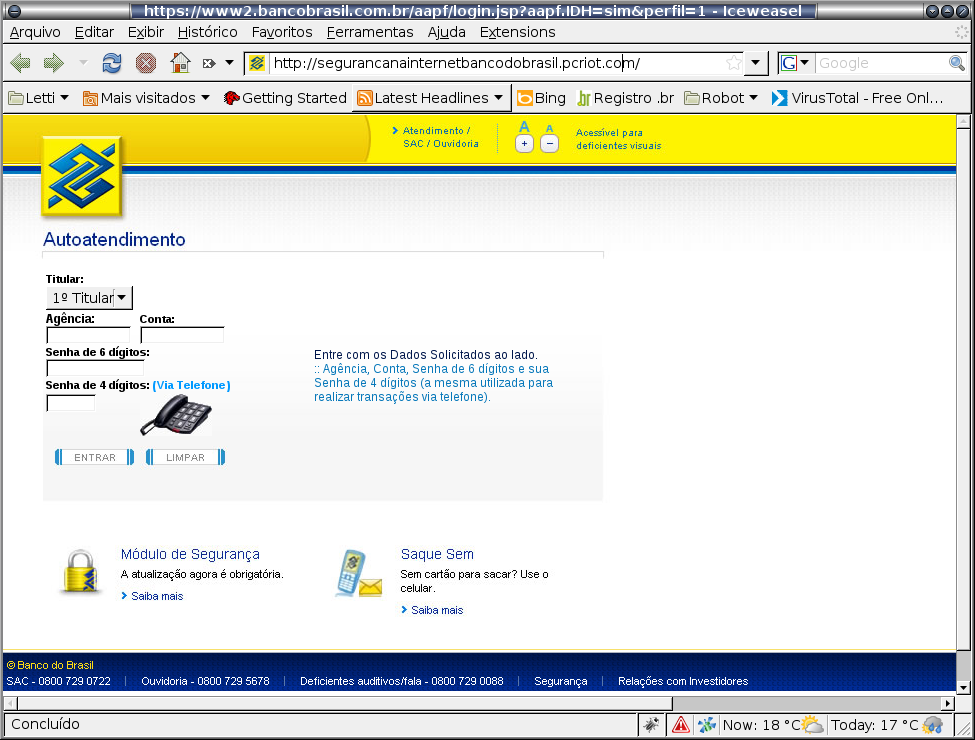Click Saiba mais under Saque Sem
The height and width of the screenshot is (740, 975).
pyautogui.click(x=432, y=610)
